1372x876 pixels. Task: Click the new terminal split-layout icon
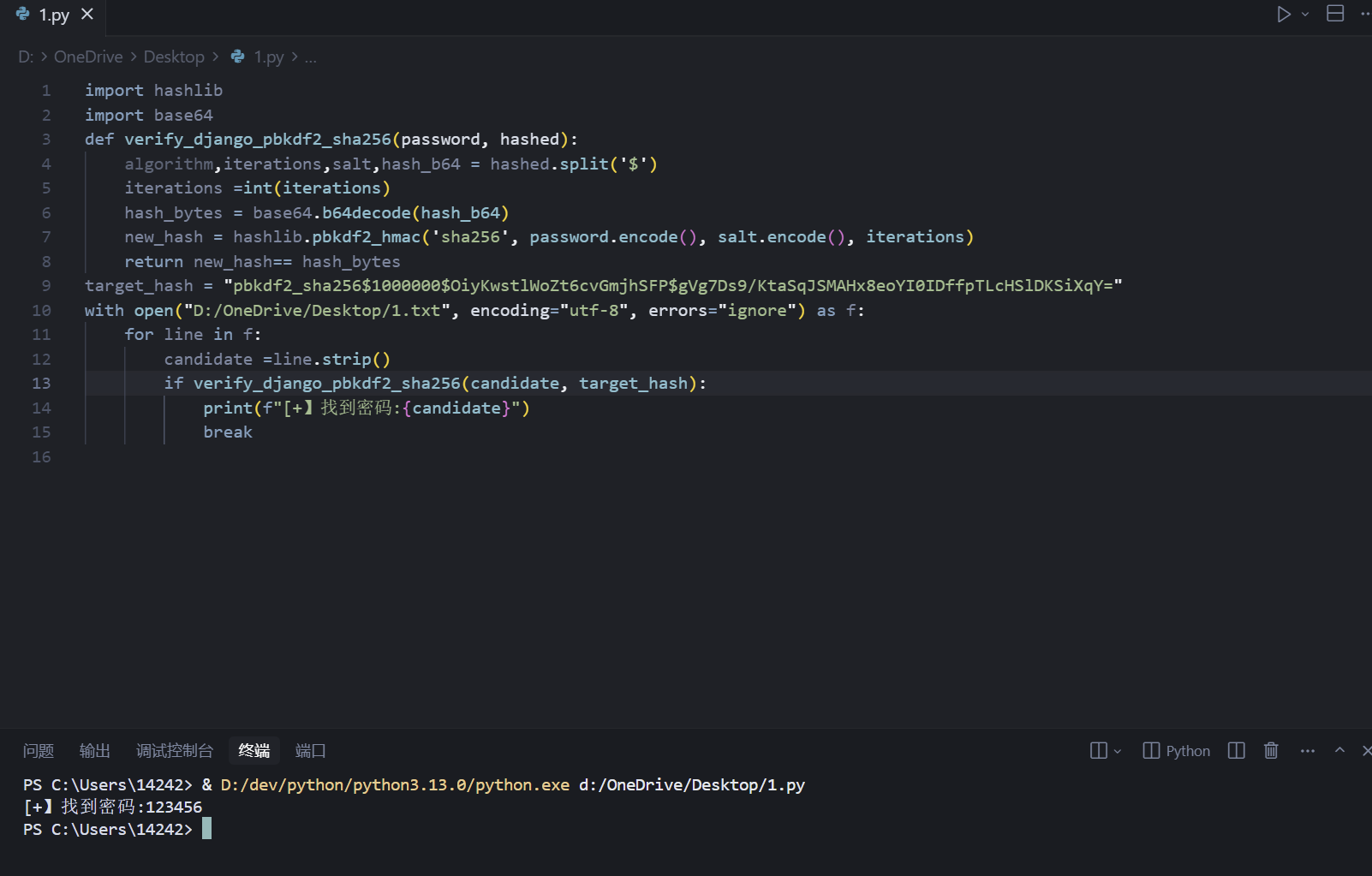pyautogui.click(x=1099, y=751)
